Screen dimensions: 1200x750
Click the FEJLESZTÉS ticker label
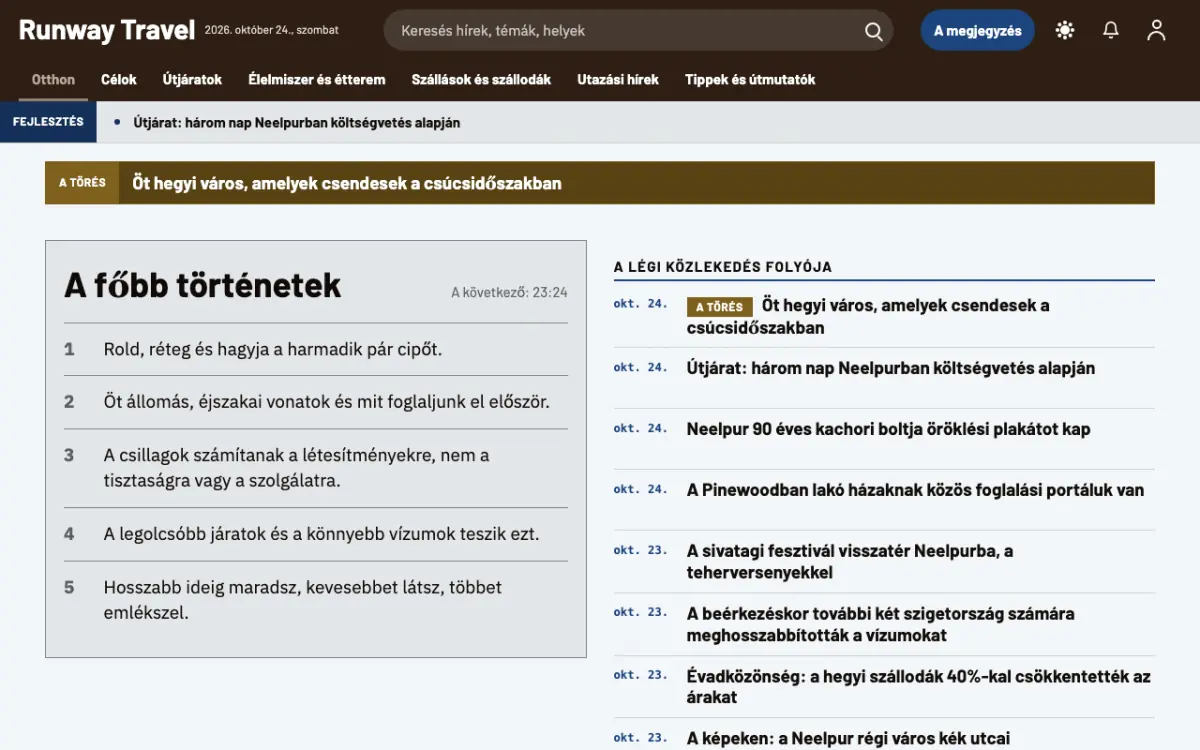coord(48,122)
